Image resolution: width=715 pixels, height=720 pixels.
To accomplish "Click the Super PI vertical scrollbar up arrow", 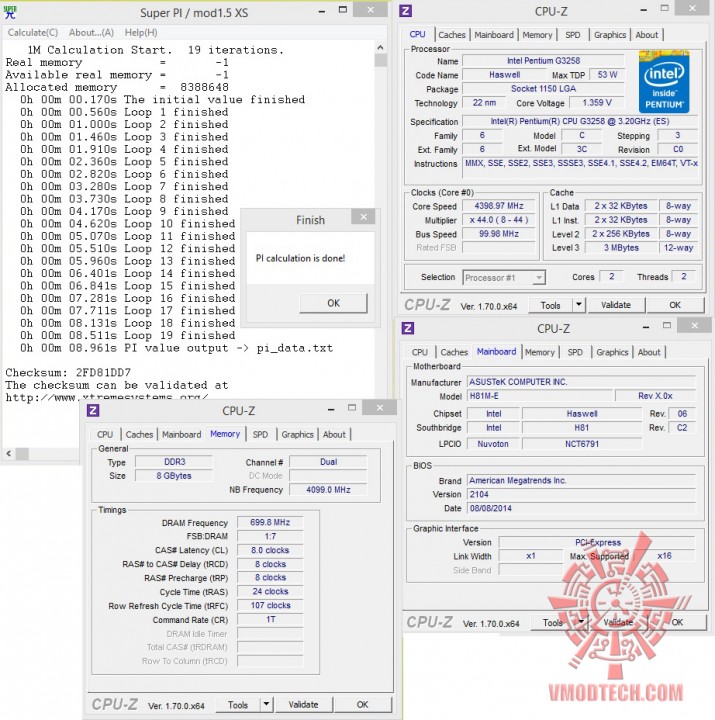I will click(380, 47).
